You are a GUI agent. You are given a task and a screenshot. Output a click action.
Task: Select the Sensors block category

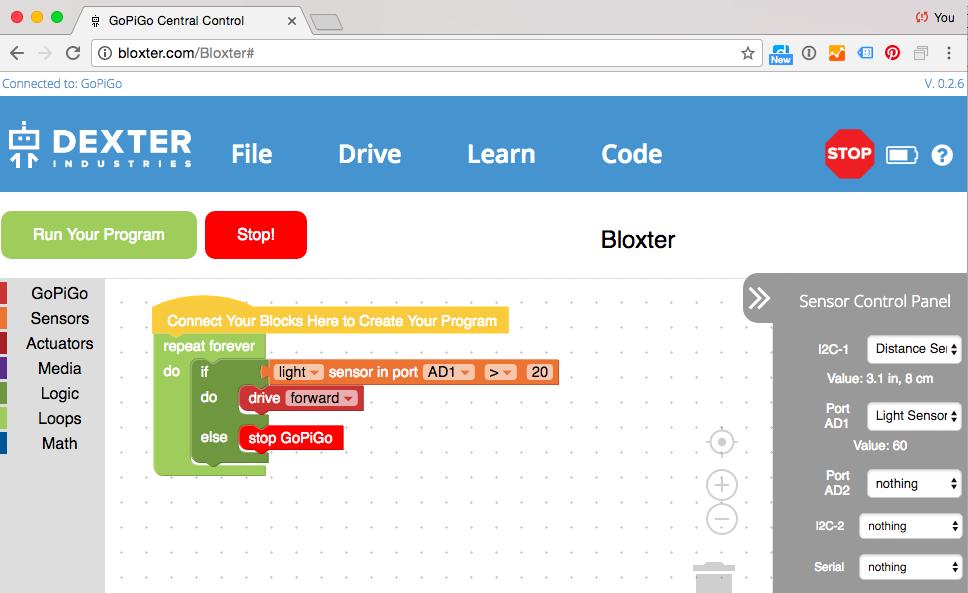[x=59, y=318]
